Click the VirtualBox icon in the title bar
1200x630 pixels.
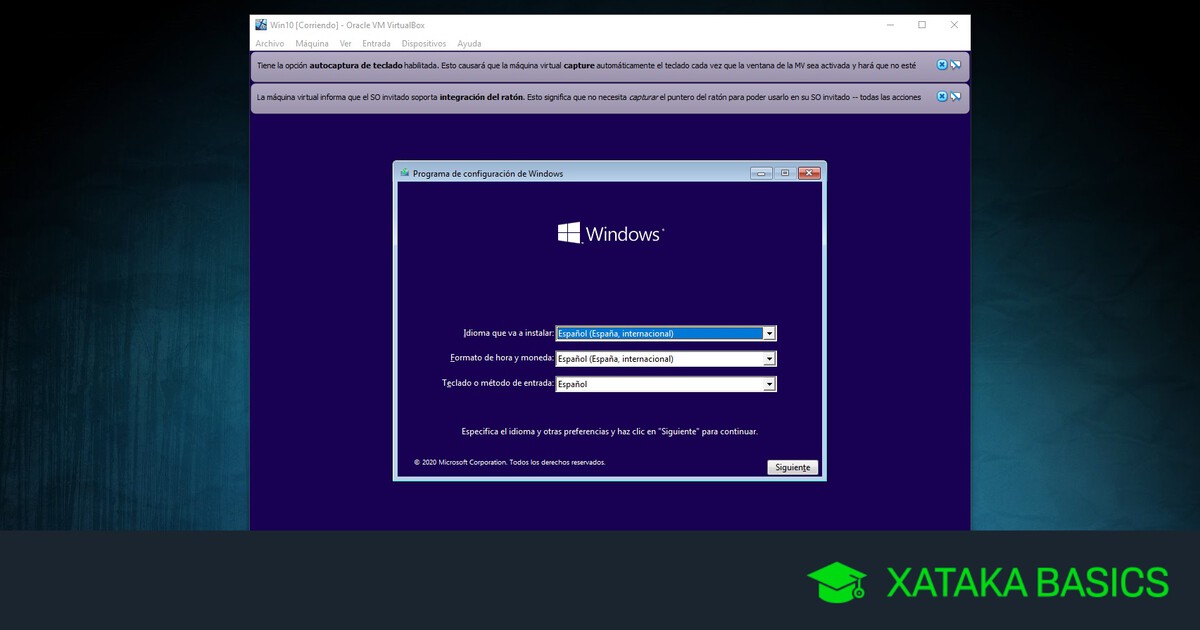[x=261, y=25]
